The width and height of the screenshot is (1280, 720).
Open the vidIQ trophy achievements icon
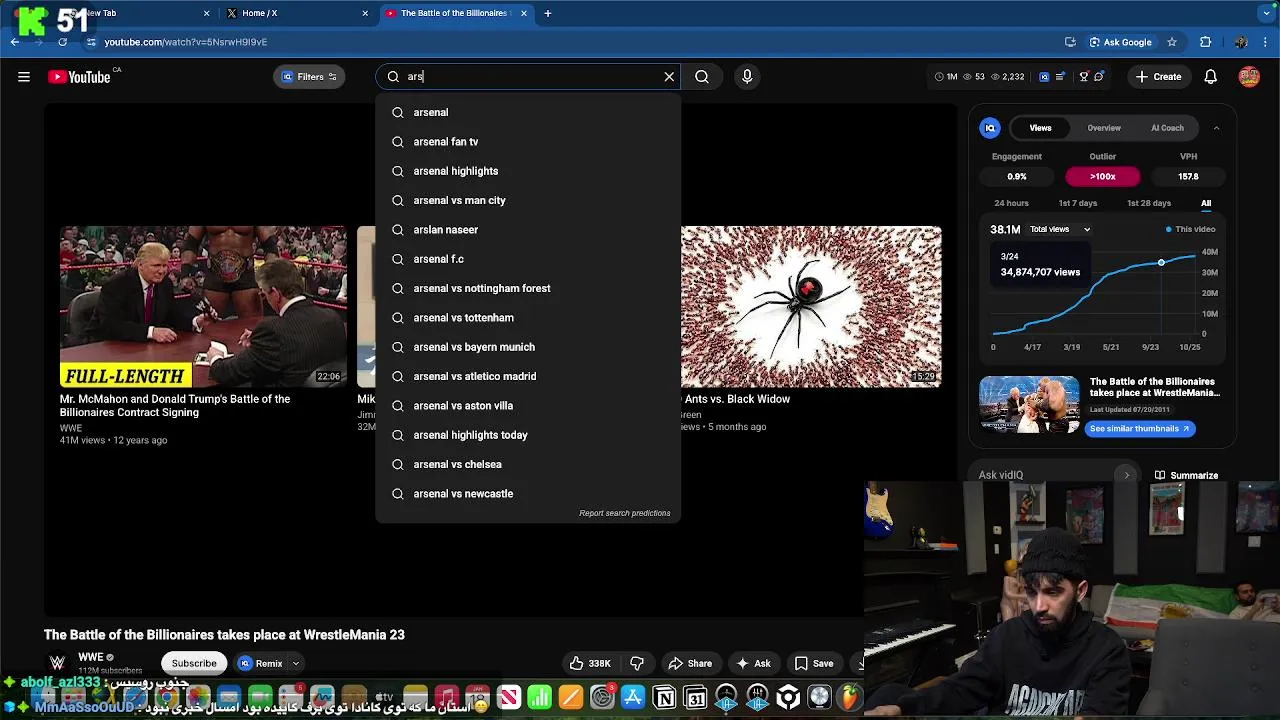1083,77
